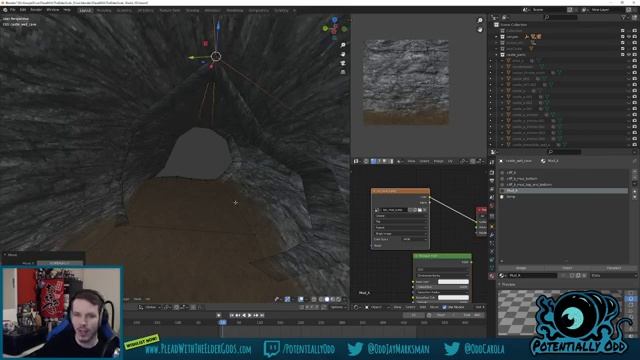Open the Material properties tab

pos(492,276)
